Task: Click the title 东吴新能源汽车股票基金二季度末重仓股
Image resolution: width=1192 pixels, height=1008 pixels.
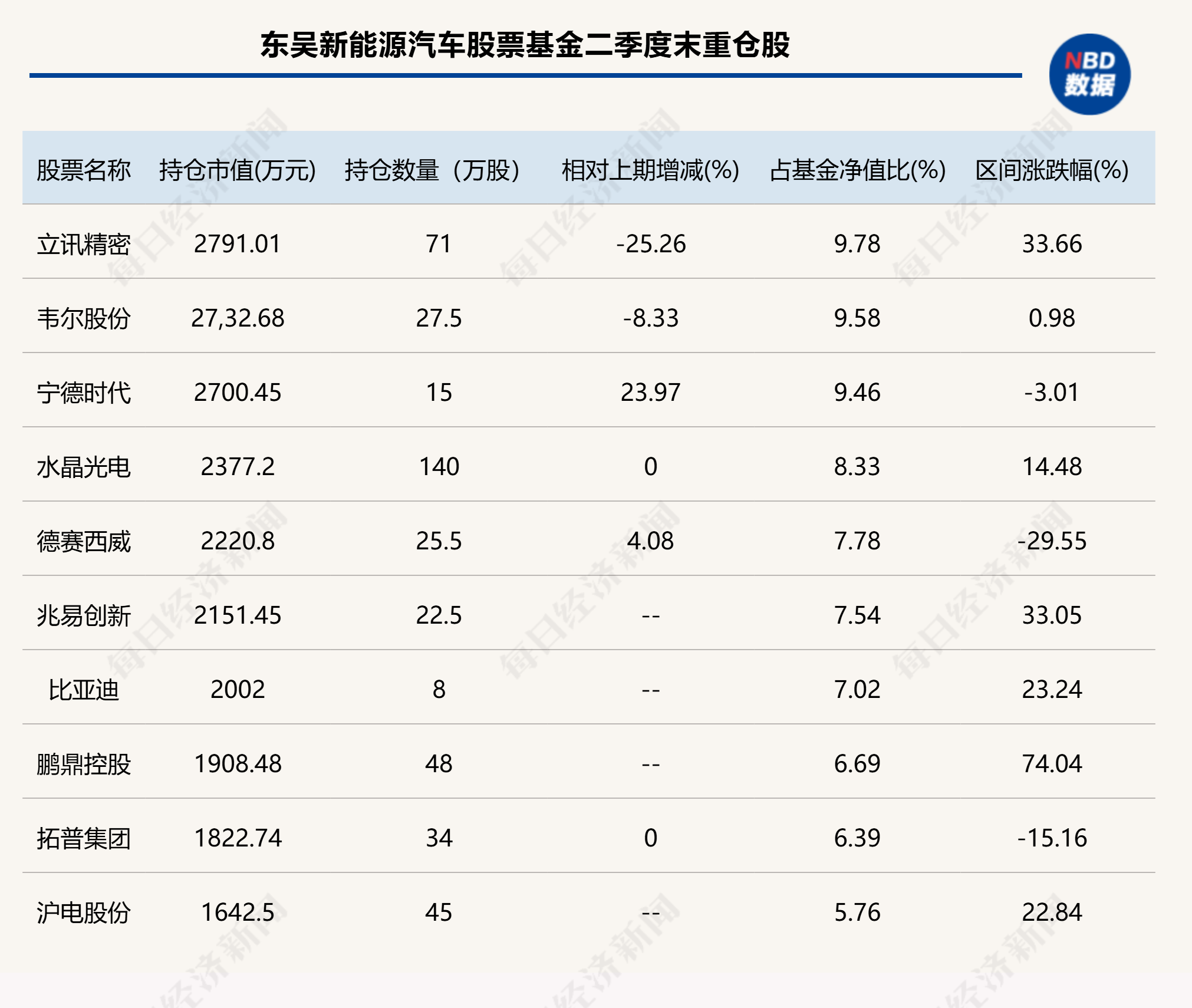Action: [525, 45]
